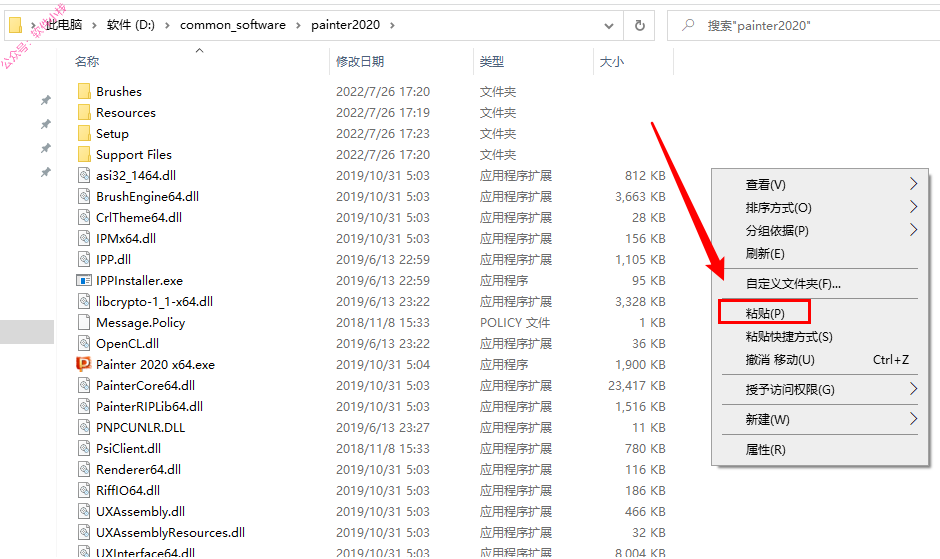Click the IPMx64.dll file icon

point(84,238)
